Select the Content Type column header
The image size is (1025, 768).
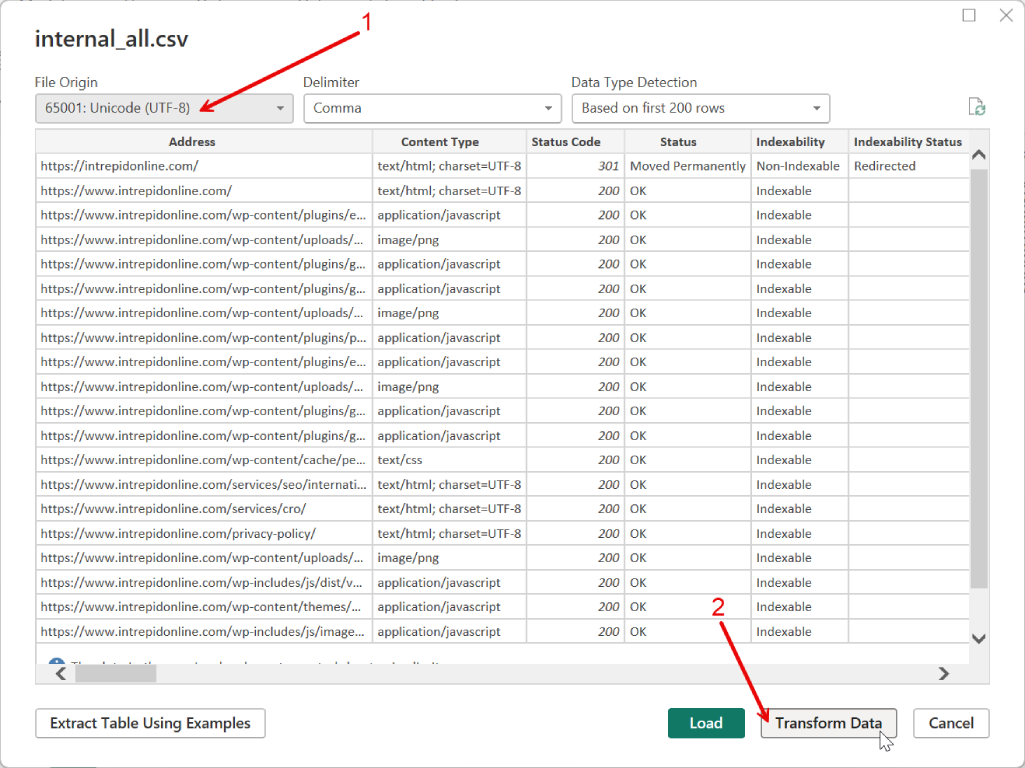coord(449,142)
